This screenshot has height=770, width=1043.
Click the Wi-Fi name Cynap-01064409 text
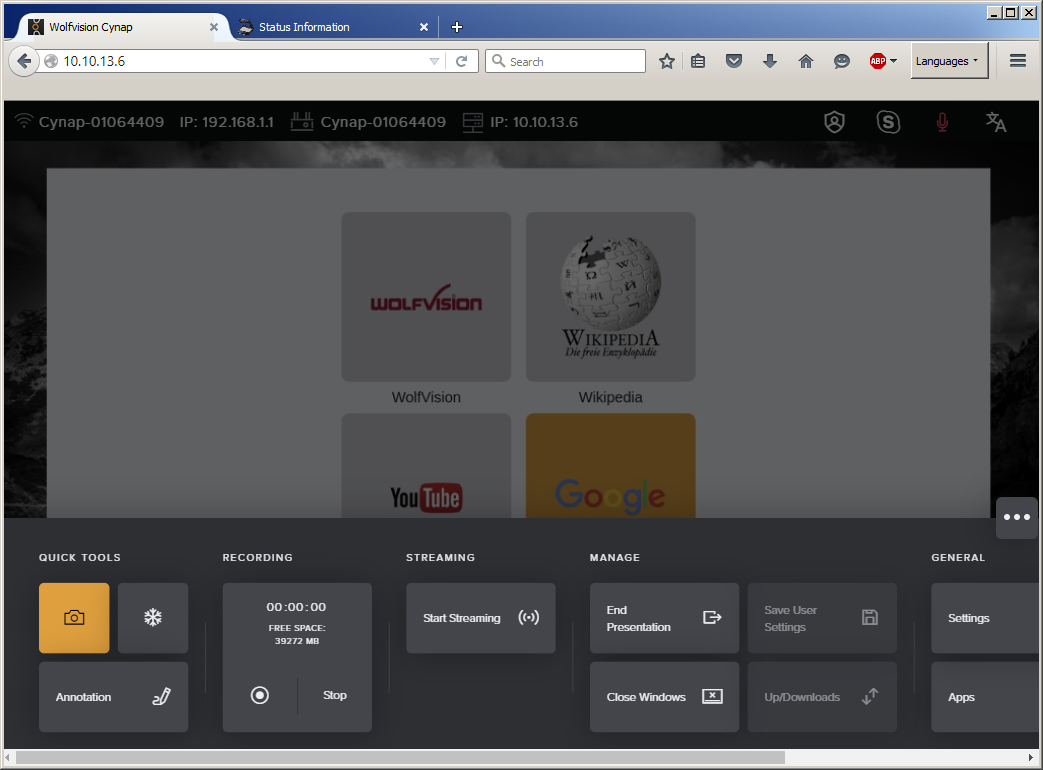pos(101,122)
